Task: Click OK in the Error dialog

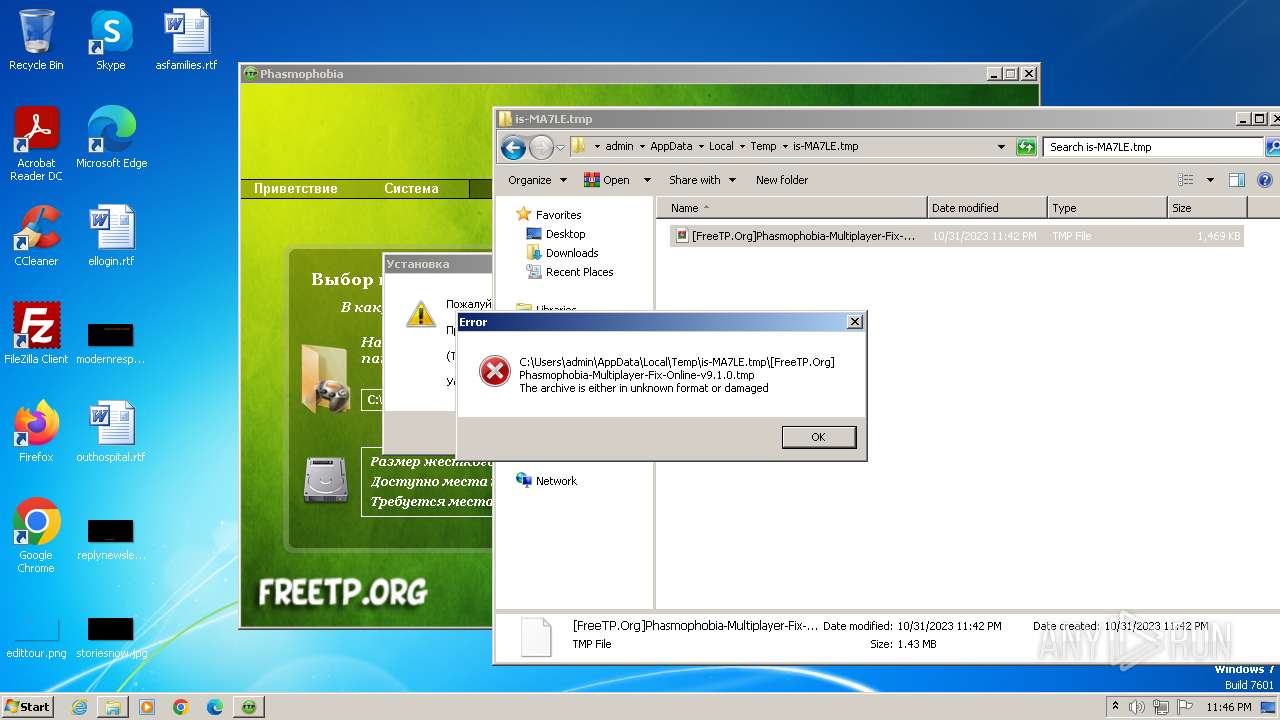Action: [x=819, y=437]
